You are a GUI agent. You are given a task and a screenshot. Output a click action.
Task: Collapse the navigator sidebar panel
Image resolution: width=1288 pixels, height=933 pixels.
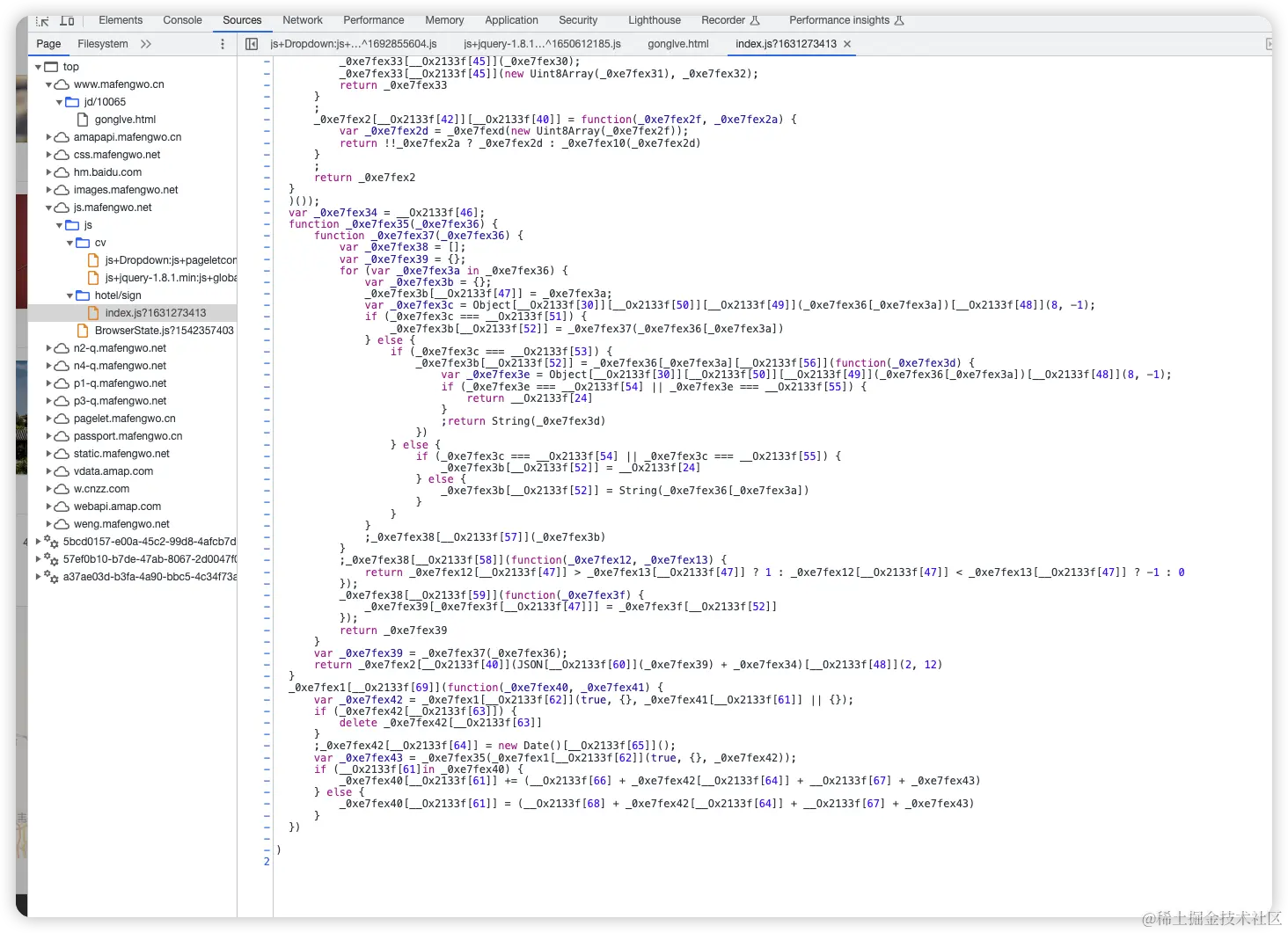[x=252, y=43]
